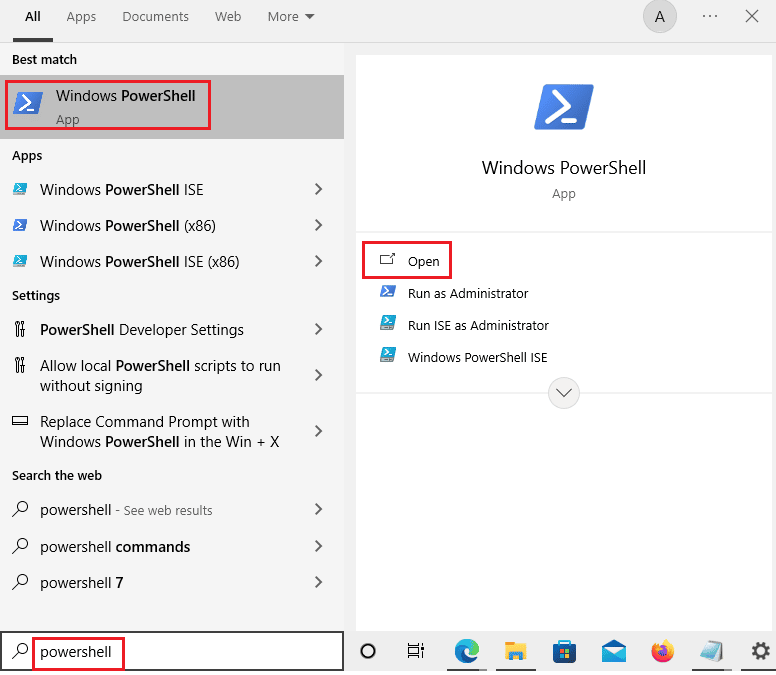Viewport: 776px width, 675px height.
Task: Click keyboard icon beside Replace Command Prompt
Action: [20, 421]
